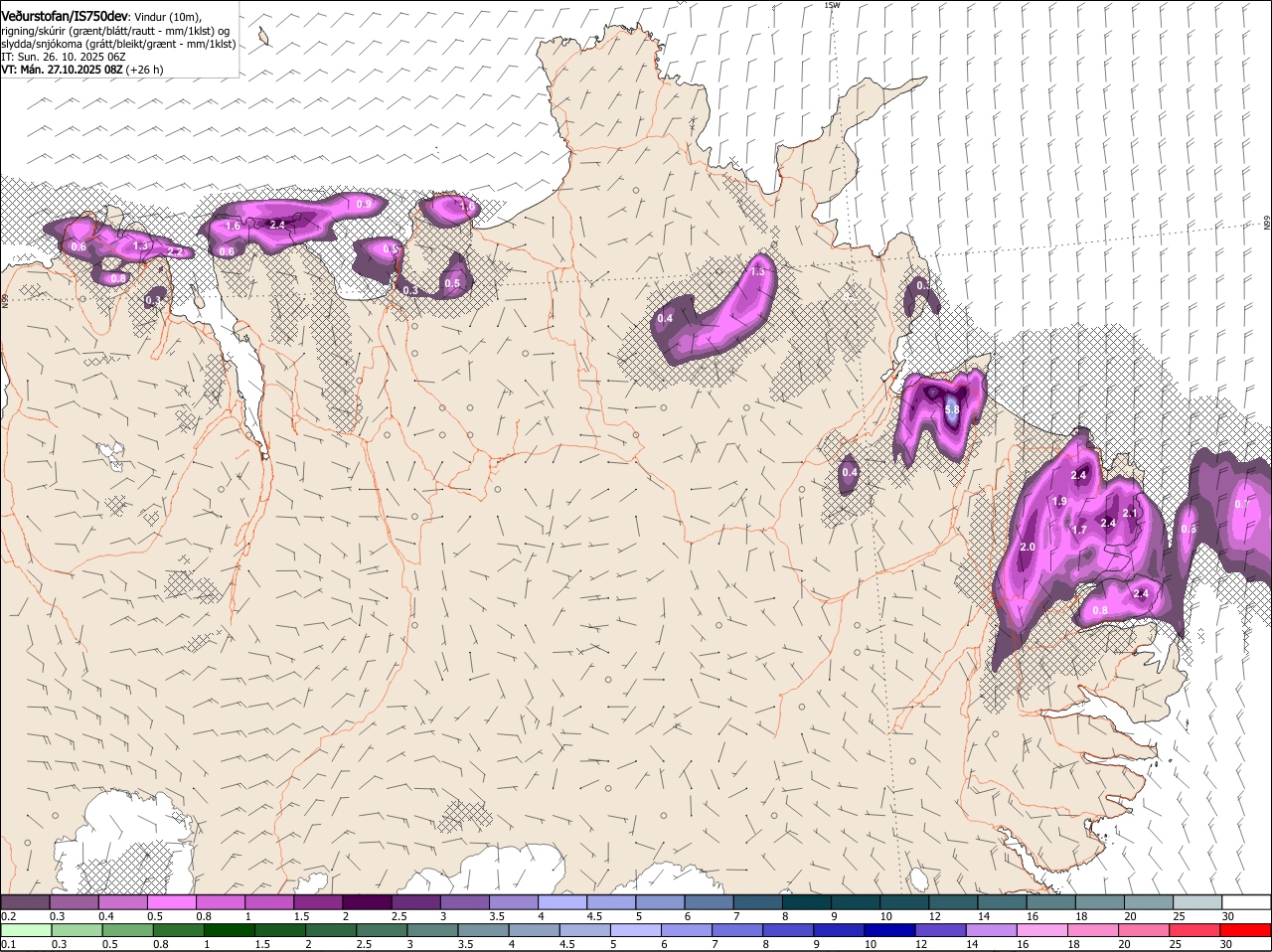Click the light pink rain swatch between 16 and 18
1272x952 pixels.
tap(1041, 930)
